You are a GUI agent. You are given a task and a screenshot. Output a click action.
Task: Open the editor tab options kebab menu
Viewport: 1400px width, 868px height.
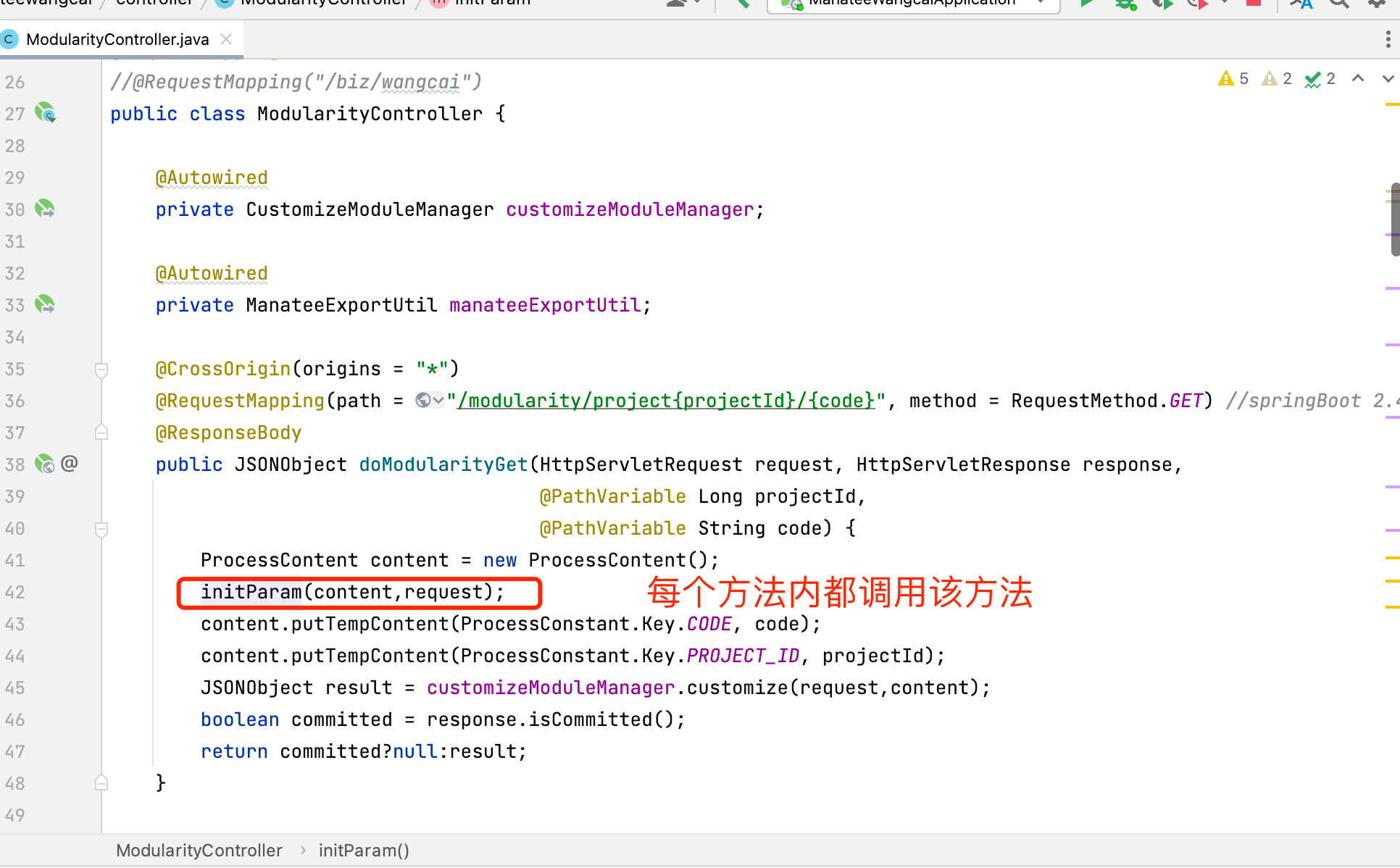(1388, 39)
